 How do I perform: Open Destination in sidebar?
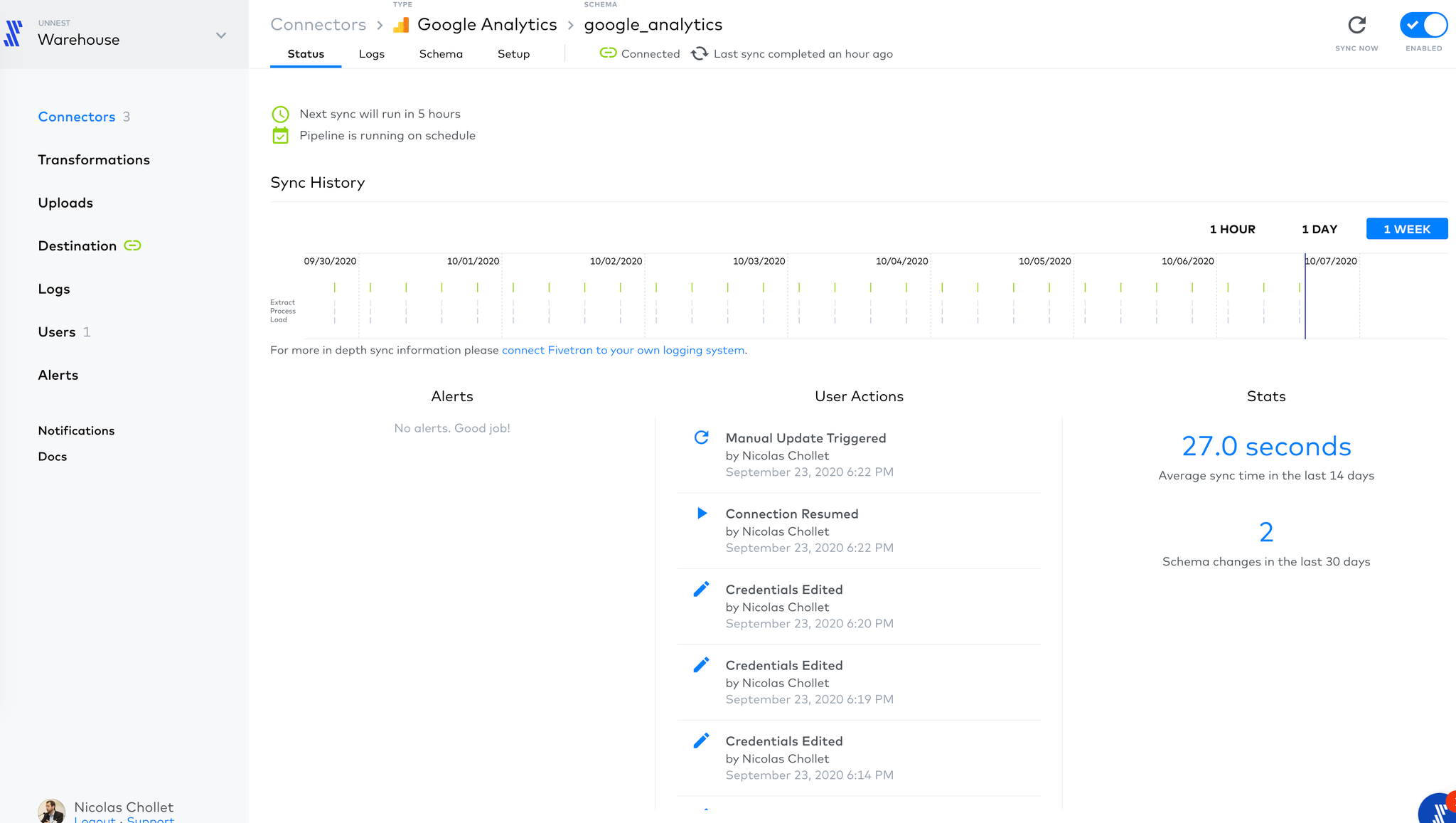[x=77, y=246]
